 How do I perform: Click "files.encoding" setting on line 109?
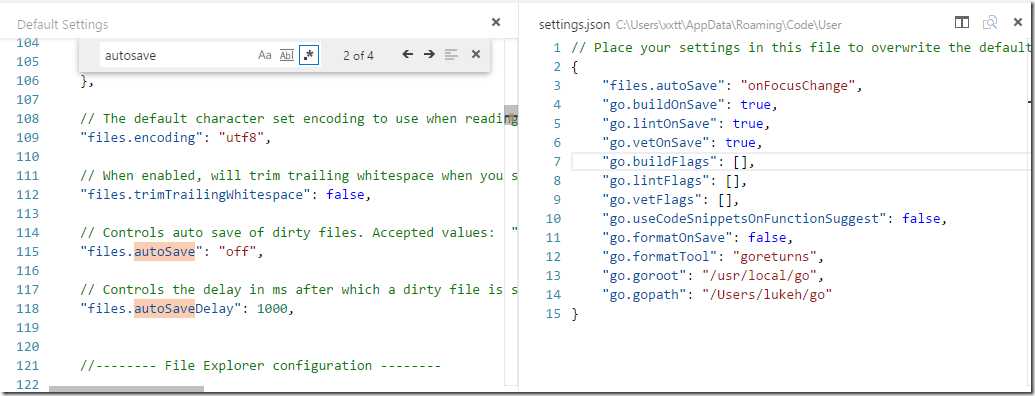[141, 138]
